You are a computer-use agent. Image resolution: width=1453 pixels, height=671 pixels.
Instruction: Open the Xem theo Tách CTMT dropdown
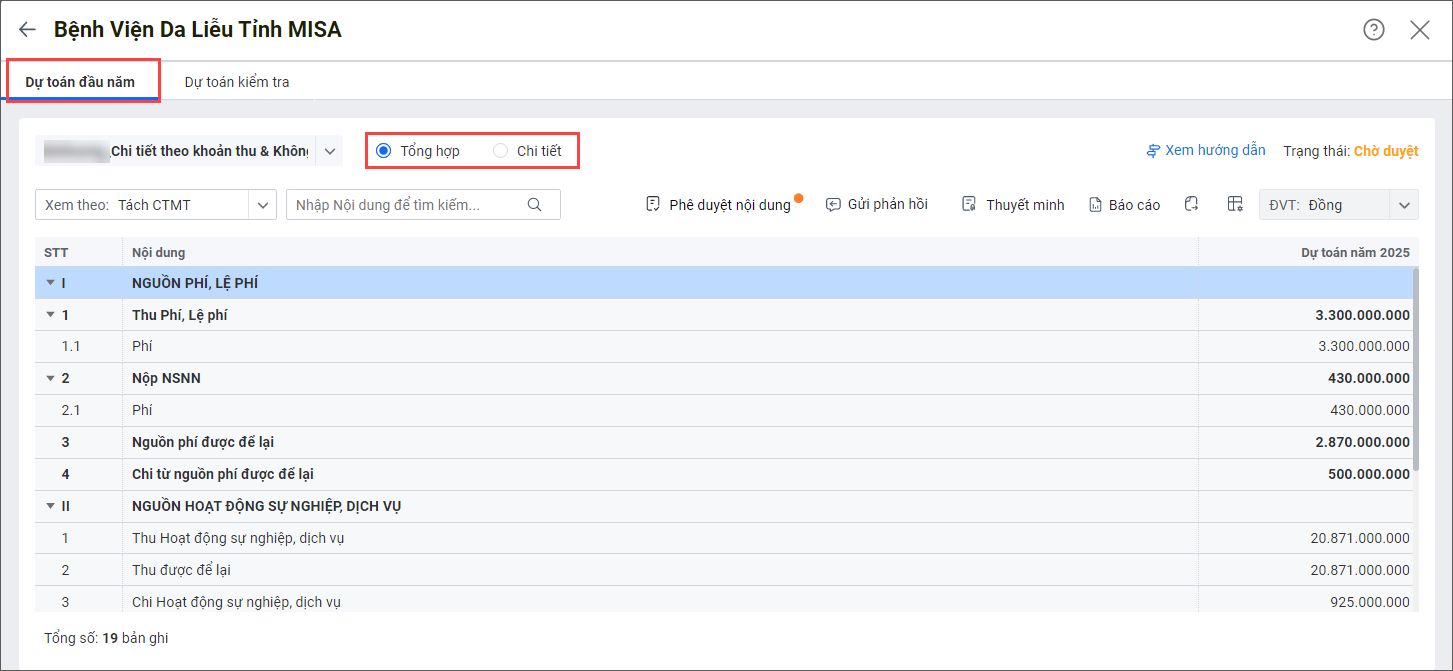263,205
